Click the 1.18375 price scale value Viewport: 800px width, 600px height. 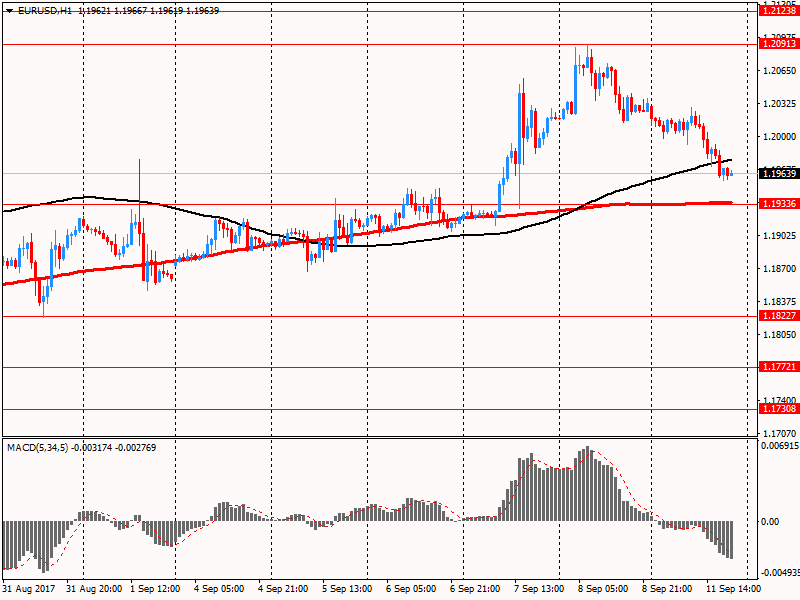pyautogui.click(x=779, y=302)
